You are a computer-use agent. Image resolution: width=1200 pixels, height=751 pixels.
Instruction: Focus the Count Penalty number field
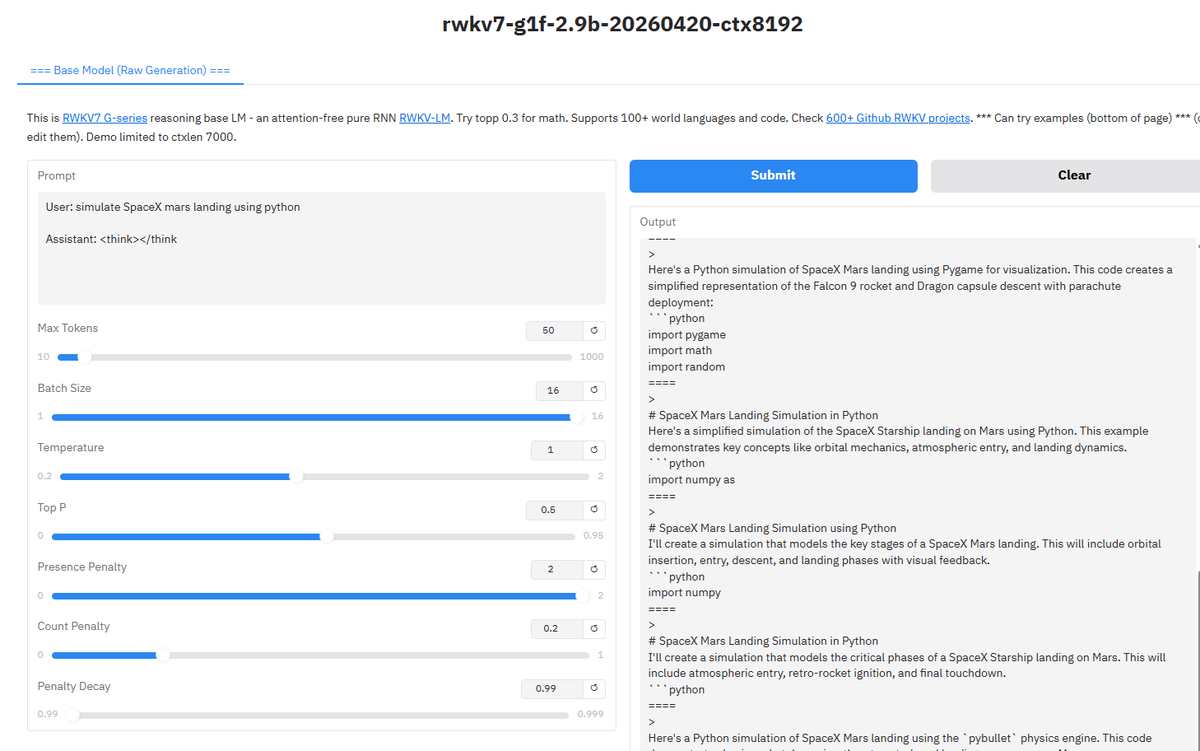pos(555,628)
